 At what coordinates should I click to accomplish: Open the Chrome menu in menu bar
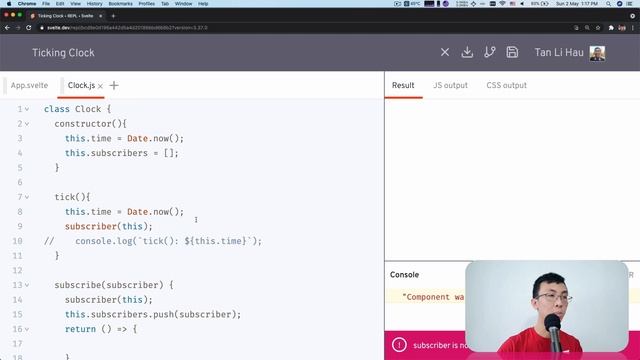(x=27, y=4)
